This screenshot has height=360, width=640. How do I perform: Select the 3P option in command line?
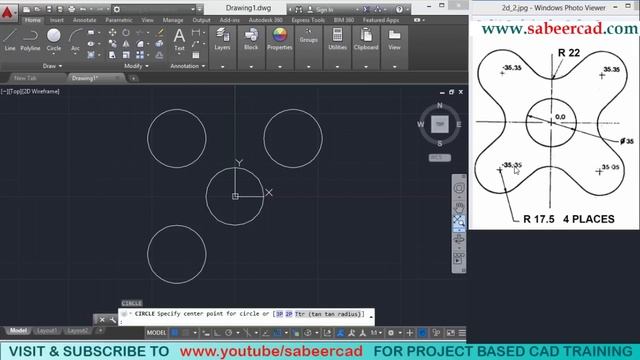click(279, 314)
